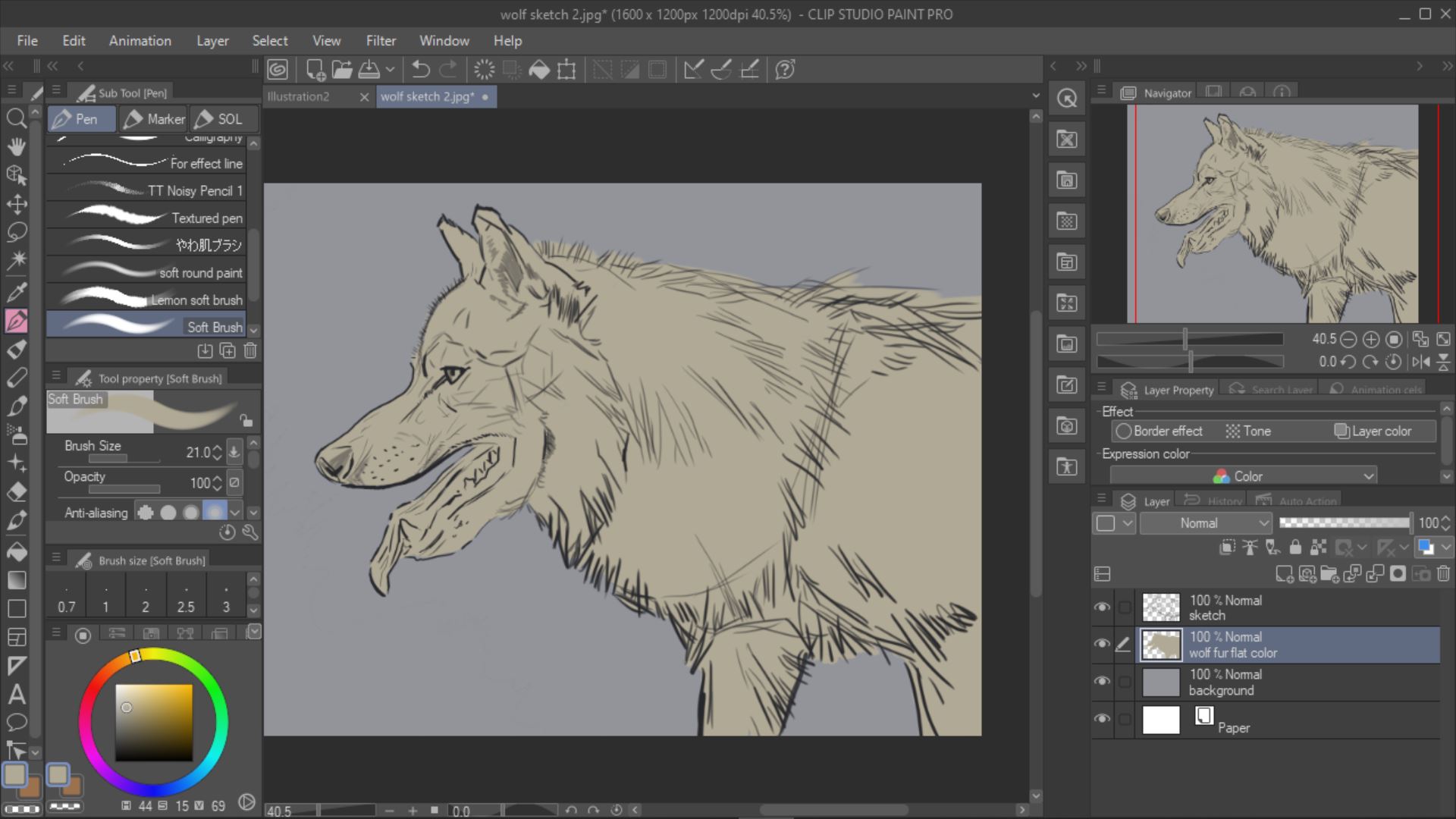The width and height of the screenshot is (1456, 819).
Task: Click the main foreground color swatch
Action: click(14, 775)
